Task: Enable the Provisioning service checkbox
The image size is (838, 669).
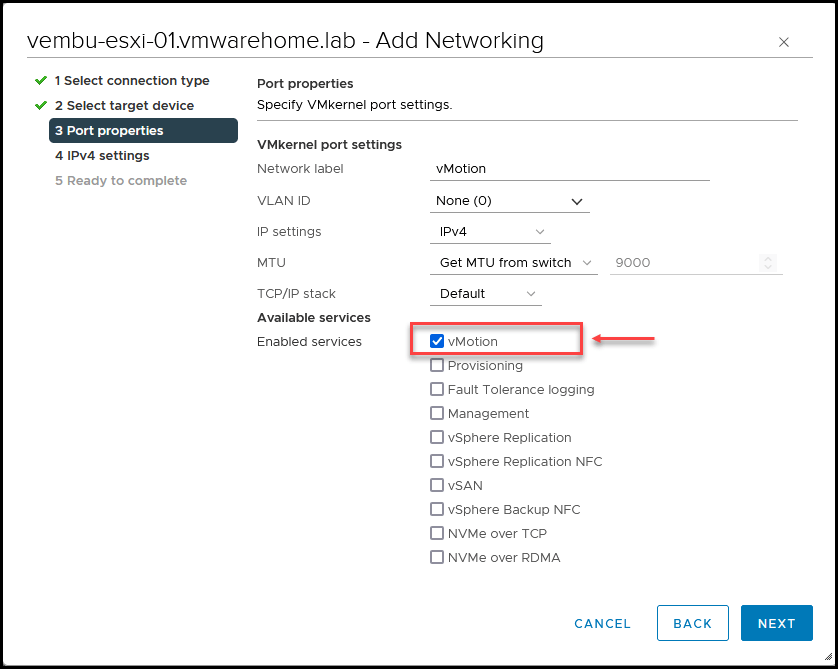Action: click(x=437, y=365)
